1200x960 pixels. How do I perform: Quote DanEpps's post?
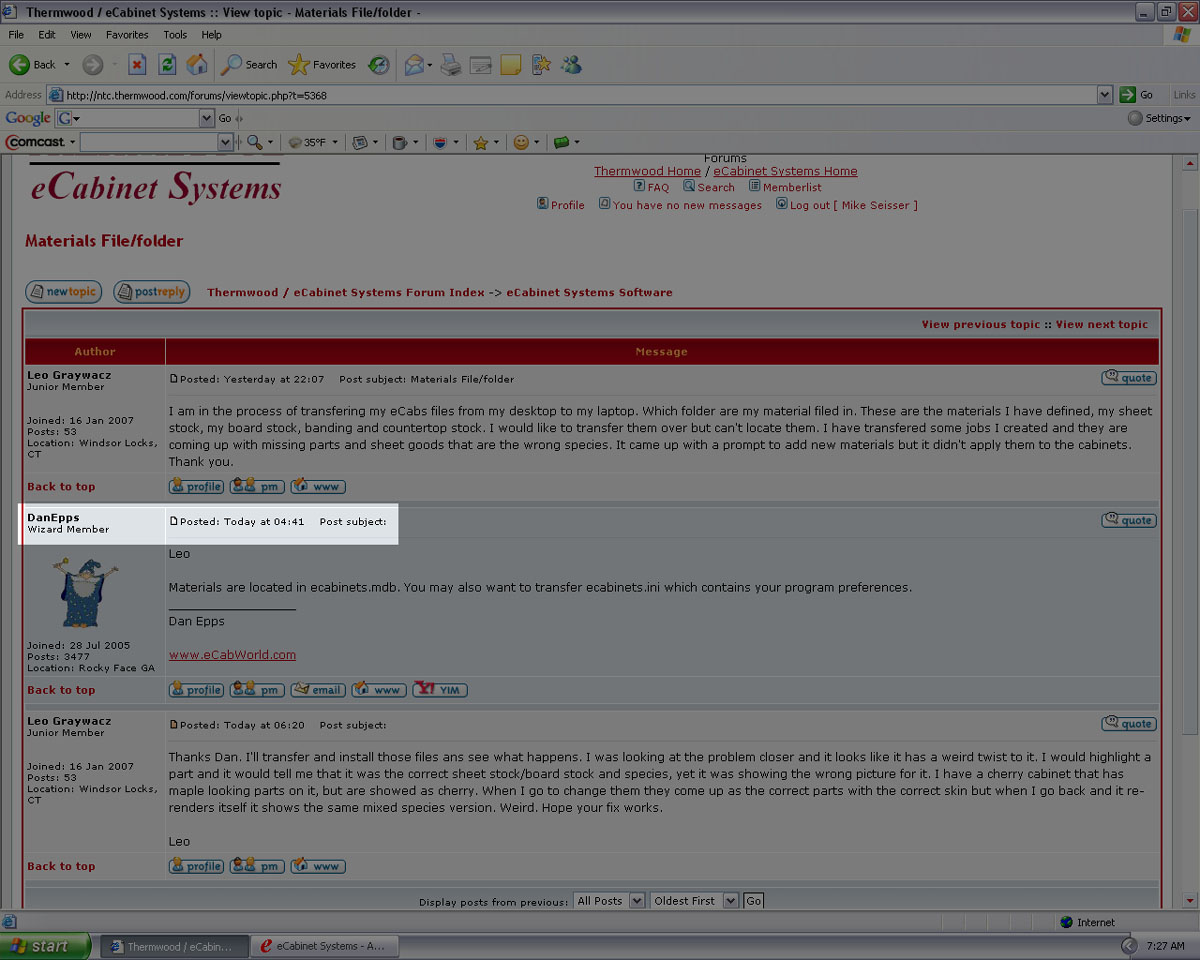coord(1129,520)
